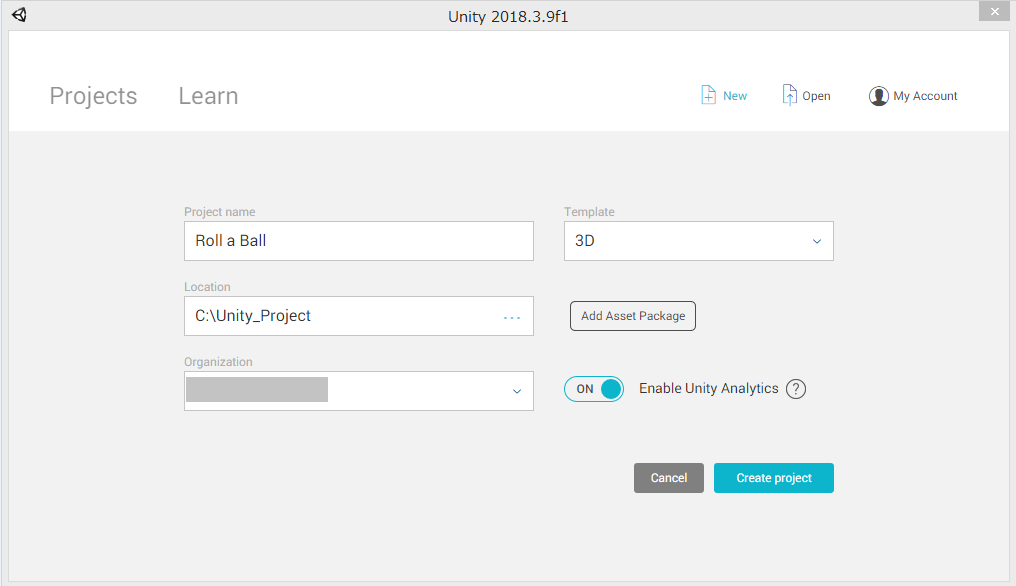Click the Open project document icon
This screenshot has width=1016, height=586.
(x=789, y=95)
